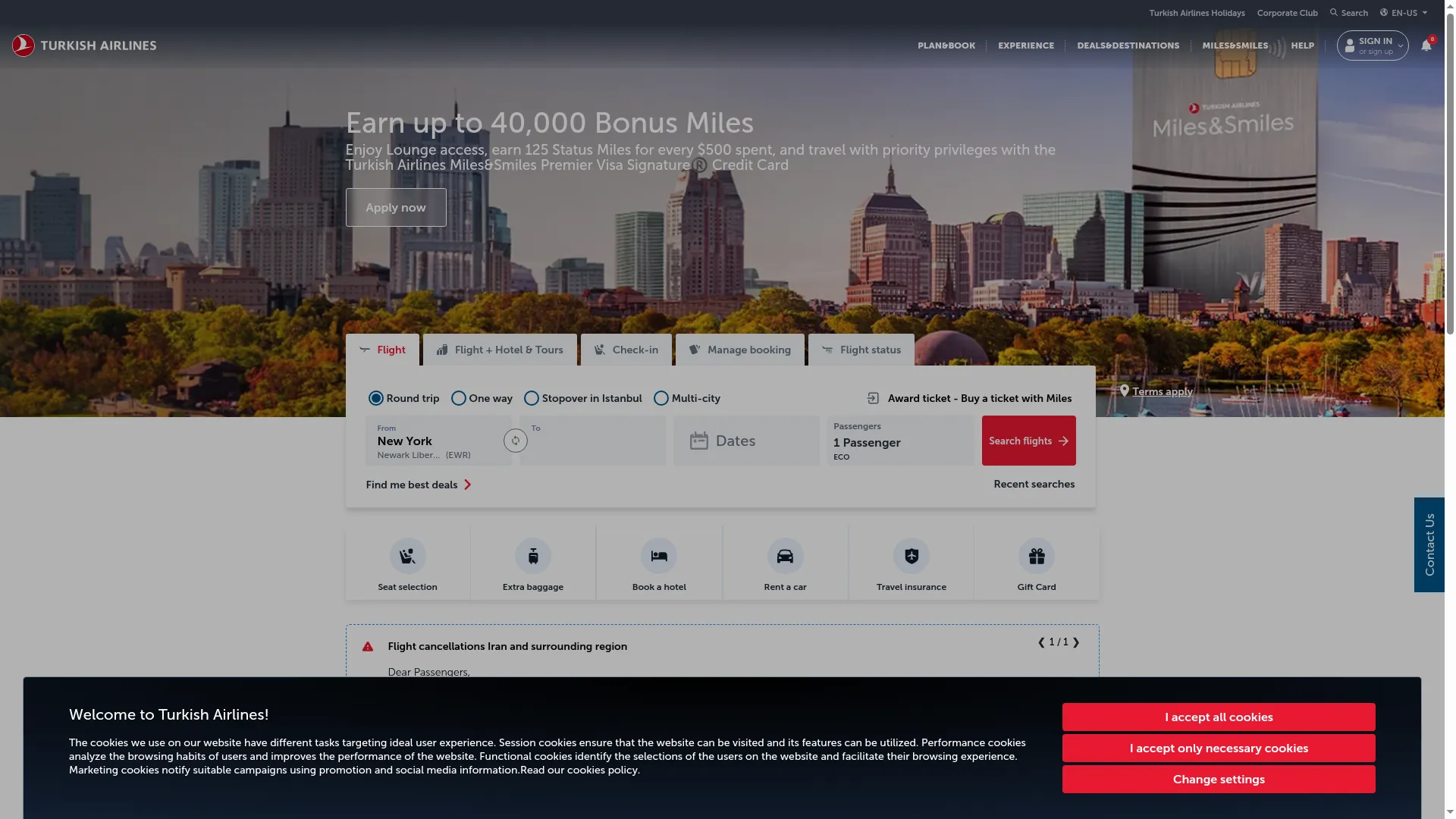This screenshot has width=1456, height=819.
Task: Click the calendar icon in Dates field
Action: [x=699, y=441]
